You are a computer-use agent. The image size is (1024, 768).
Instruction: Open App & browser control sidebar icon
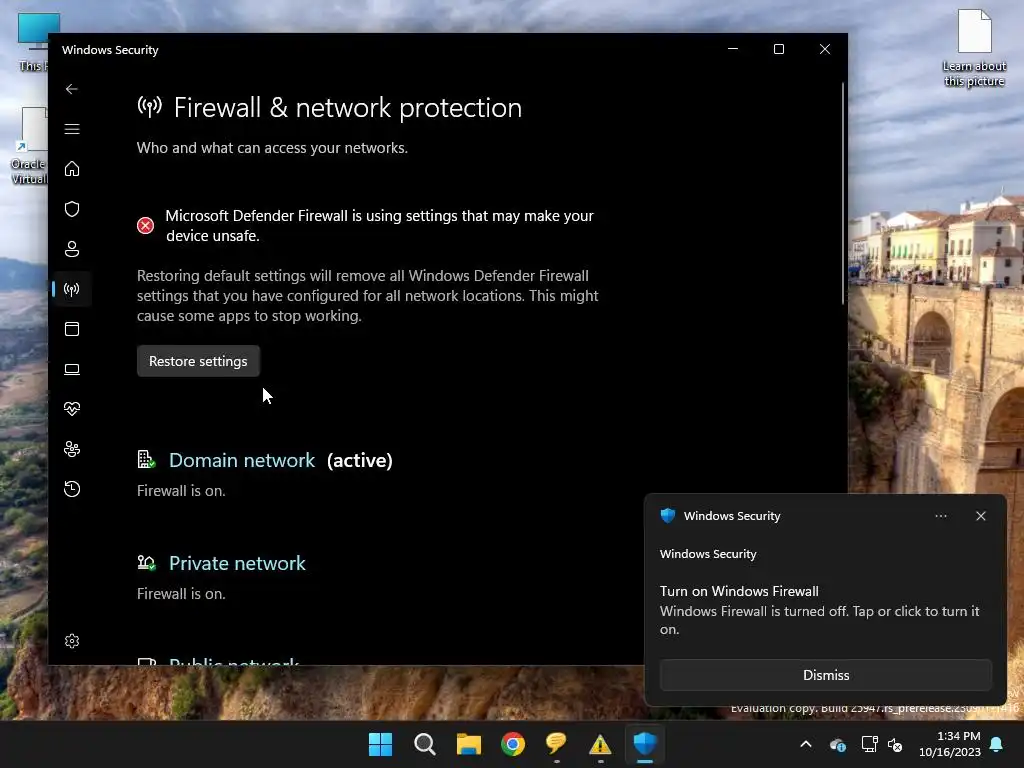[x=72, y=329]
